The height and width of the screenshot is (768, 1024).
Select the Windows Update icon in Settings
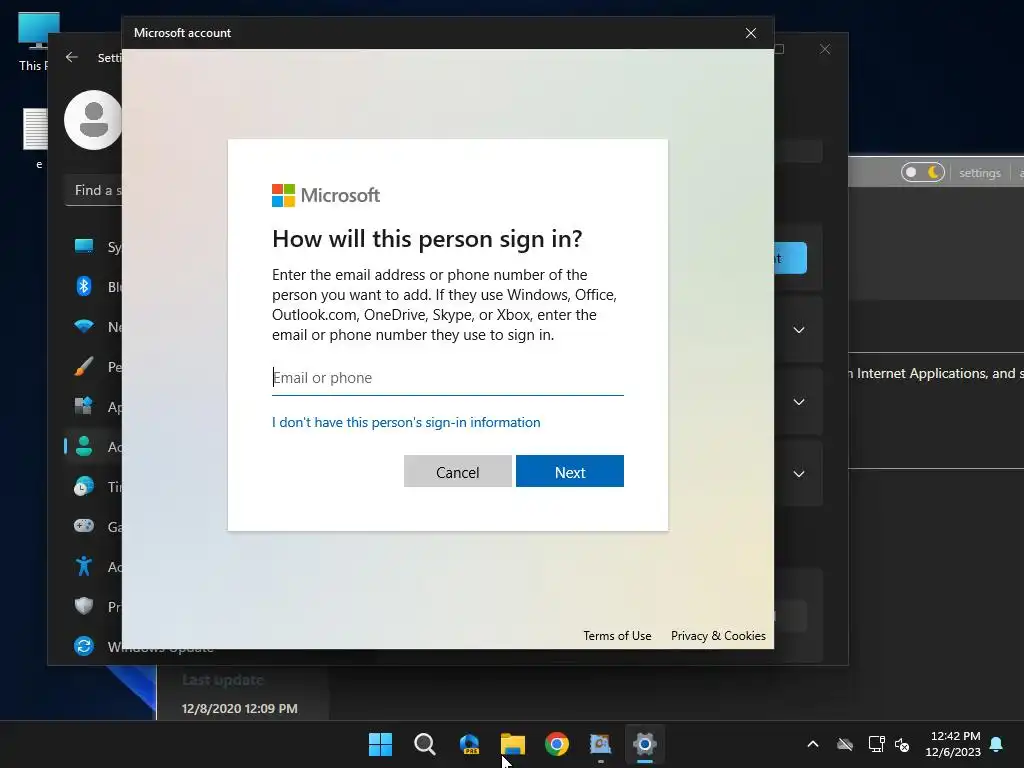click(84, 646)
